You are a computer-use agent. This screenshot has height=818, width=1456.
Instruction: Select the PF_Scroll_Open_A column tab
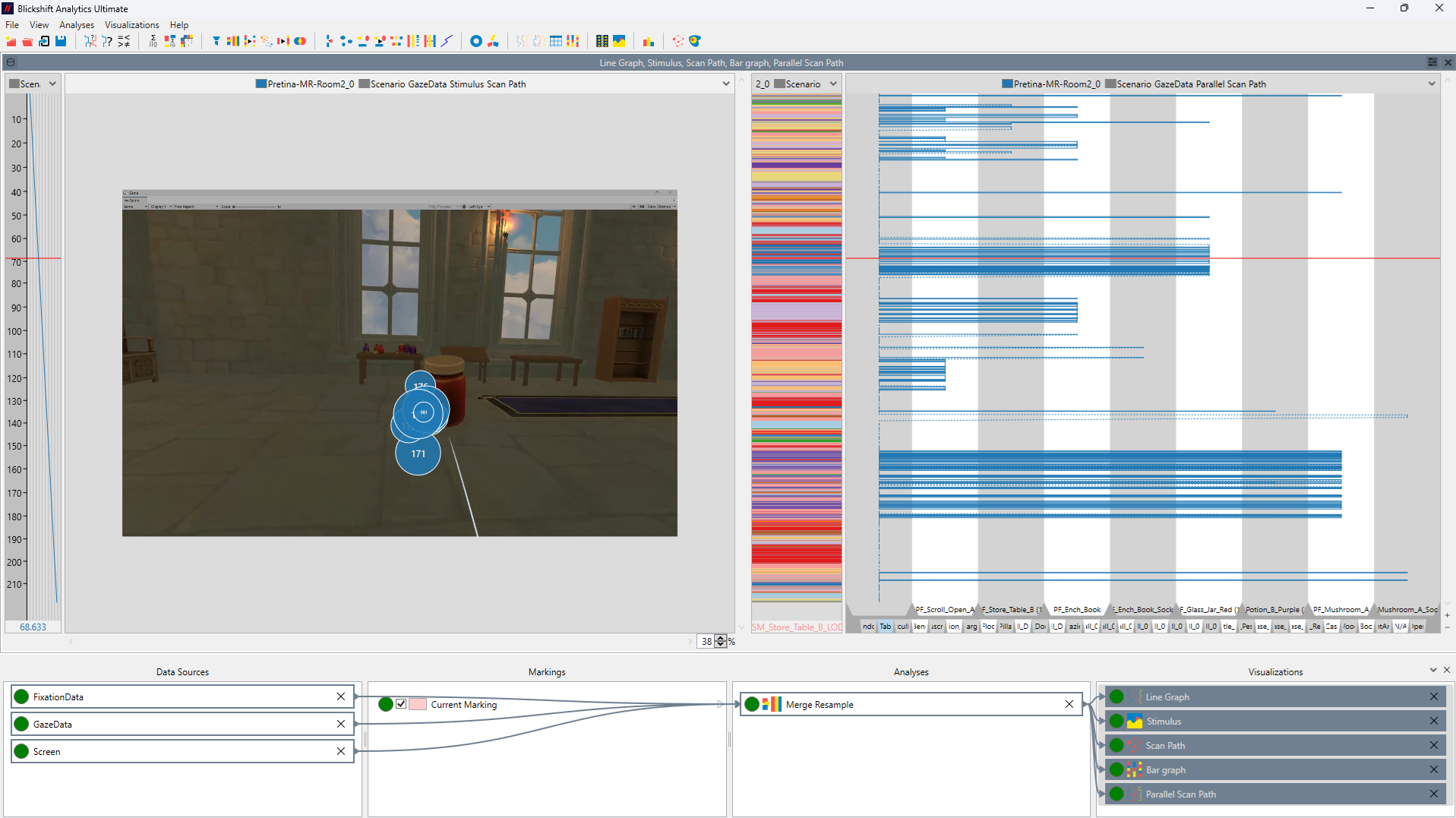[x=945, y=609]
